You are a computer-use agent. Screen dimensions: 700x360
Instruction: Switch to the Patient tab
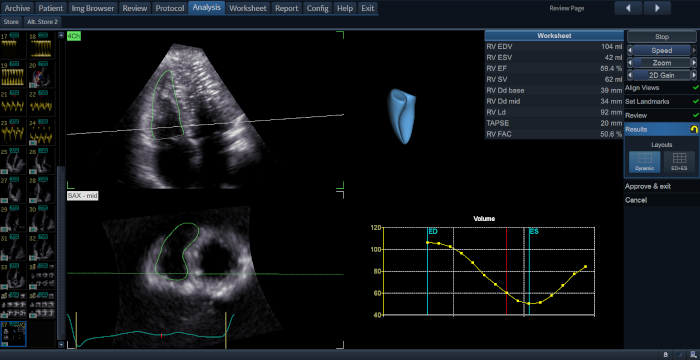point(50,8)
